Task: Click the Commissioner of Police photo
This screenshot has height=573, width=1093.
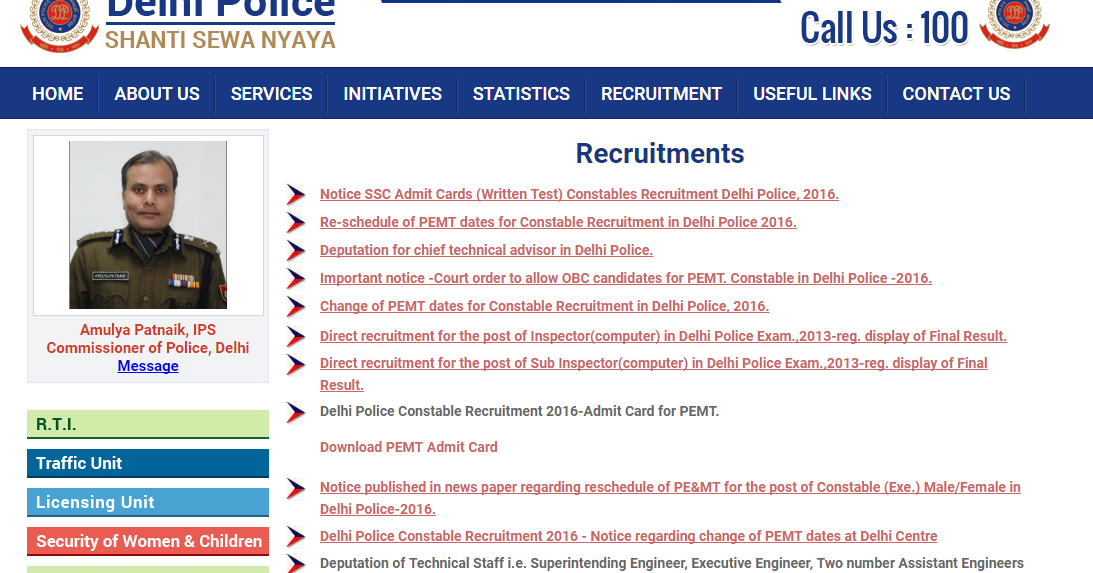Action: 148,225
